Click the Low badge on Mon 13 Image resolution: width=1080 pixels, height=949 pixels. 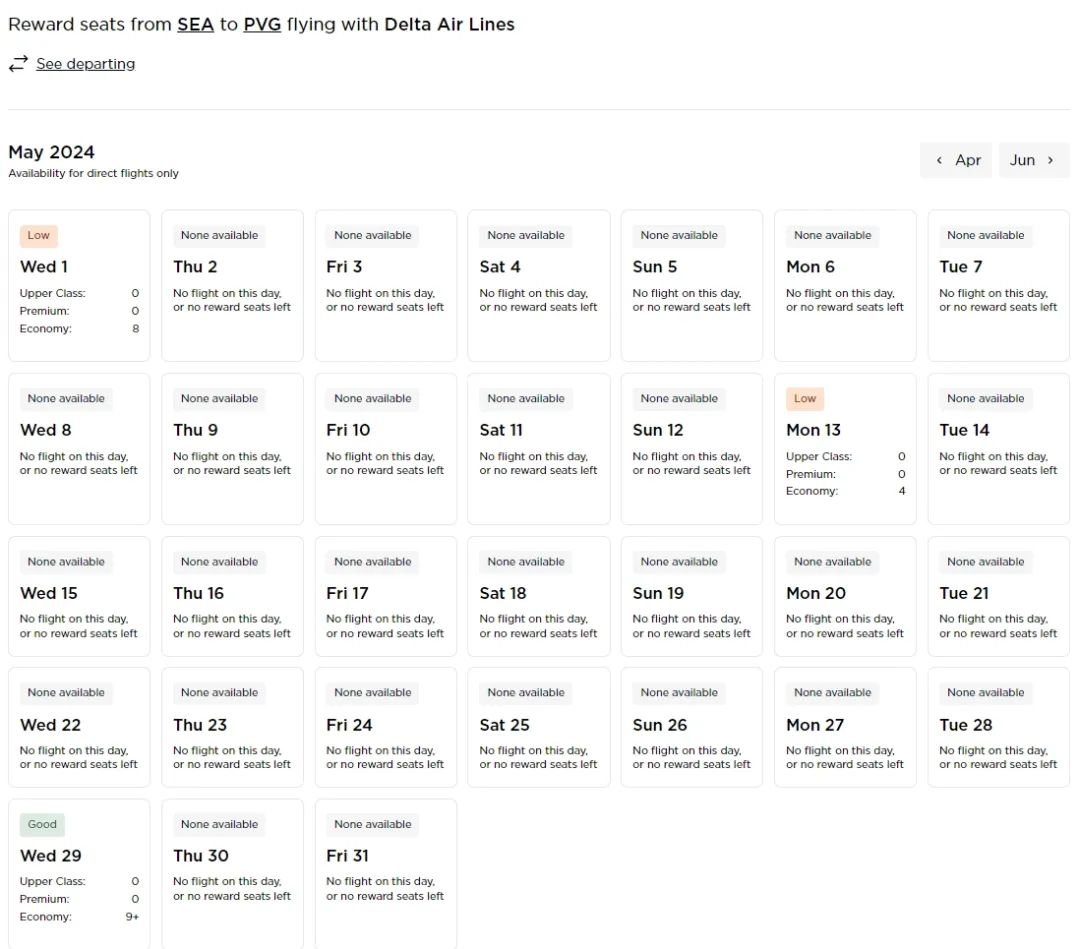(805, 399)
